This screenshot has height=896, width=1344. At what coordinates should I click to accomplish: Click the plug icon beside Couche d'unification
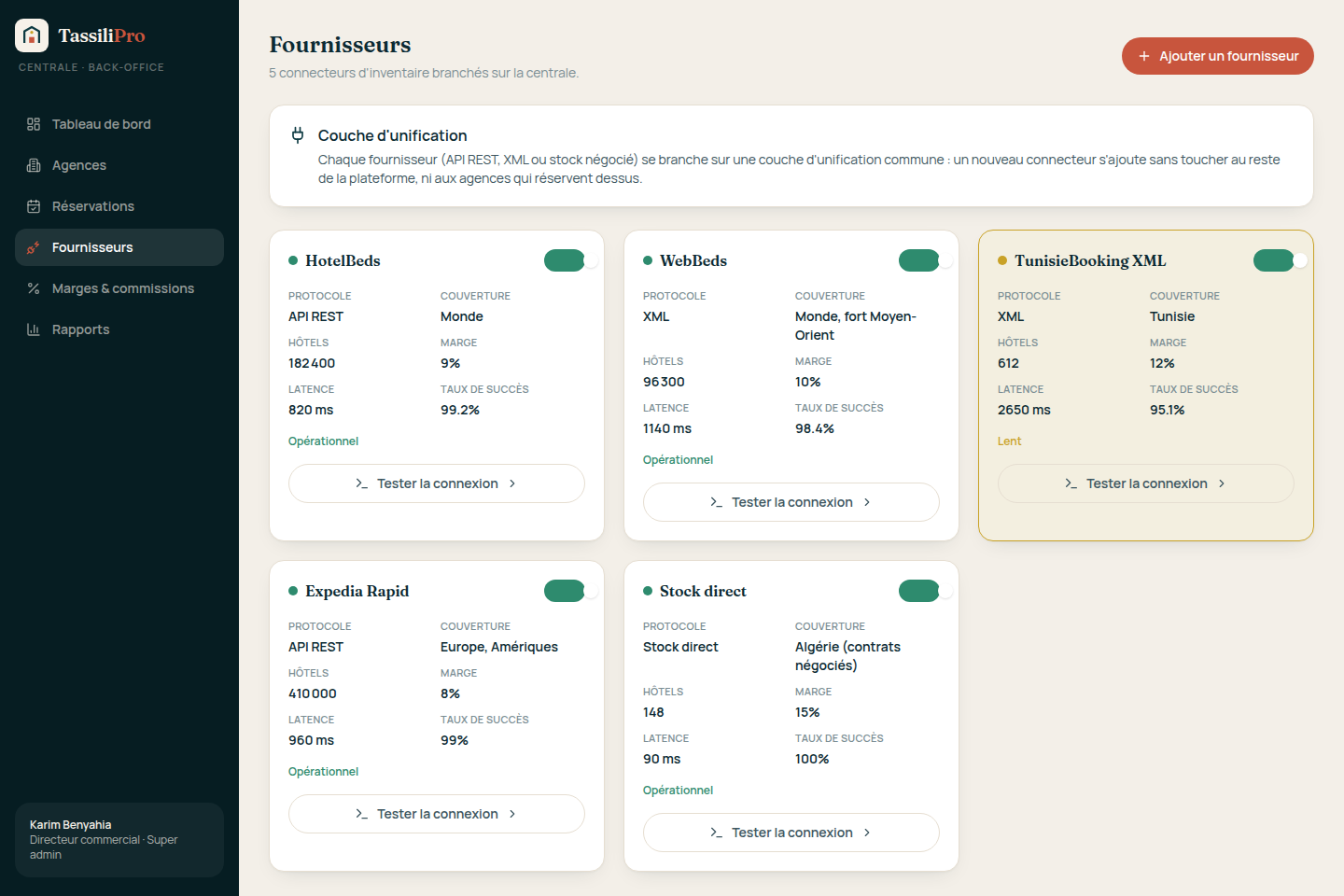[298, 135]
